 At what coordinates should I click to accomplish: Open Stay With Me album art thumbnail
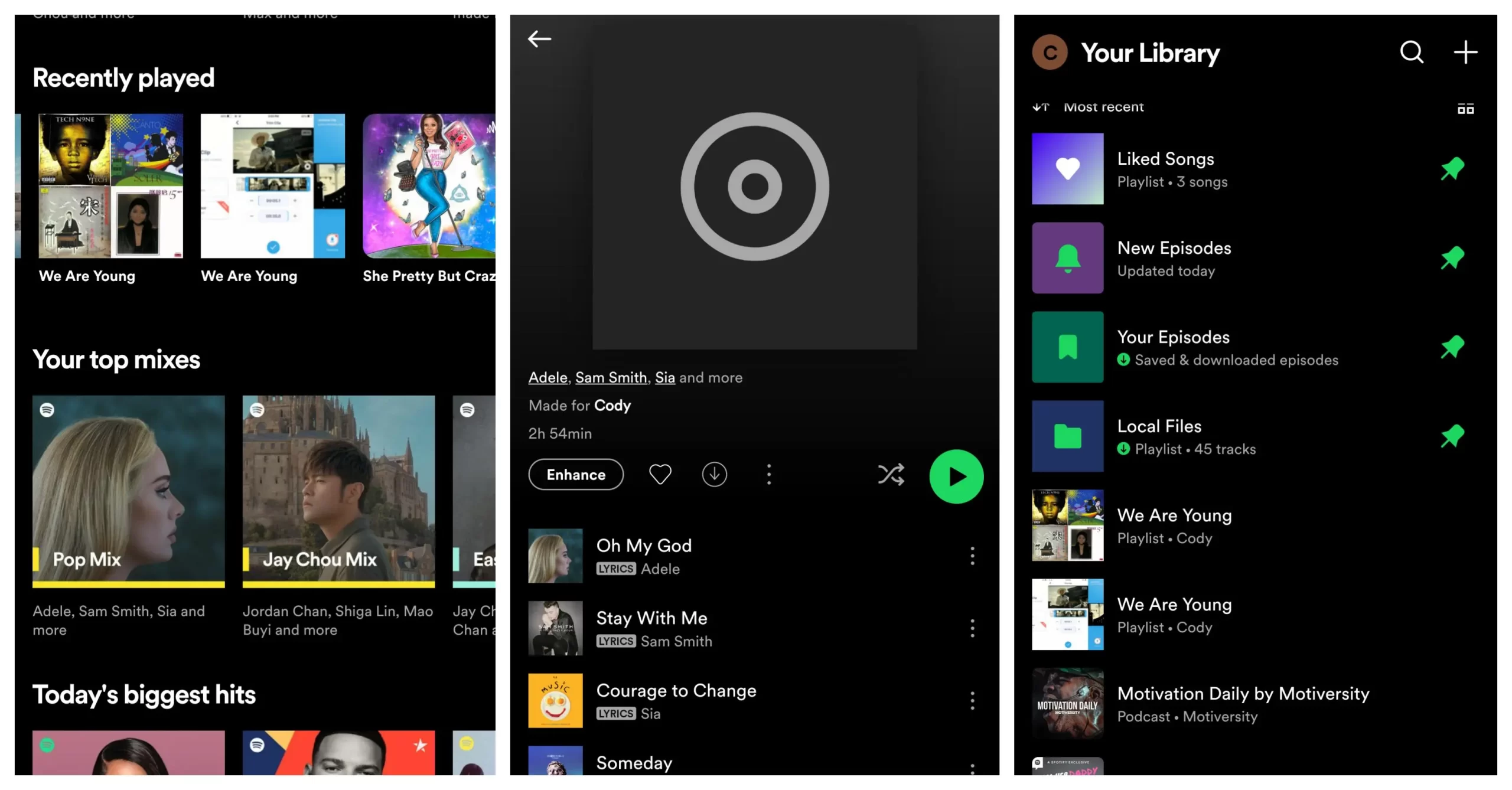click(555, 628)
